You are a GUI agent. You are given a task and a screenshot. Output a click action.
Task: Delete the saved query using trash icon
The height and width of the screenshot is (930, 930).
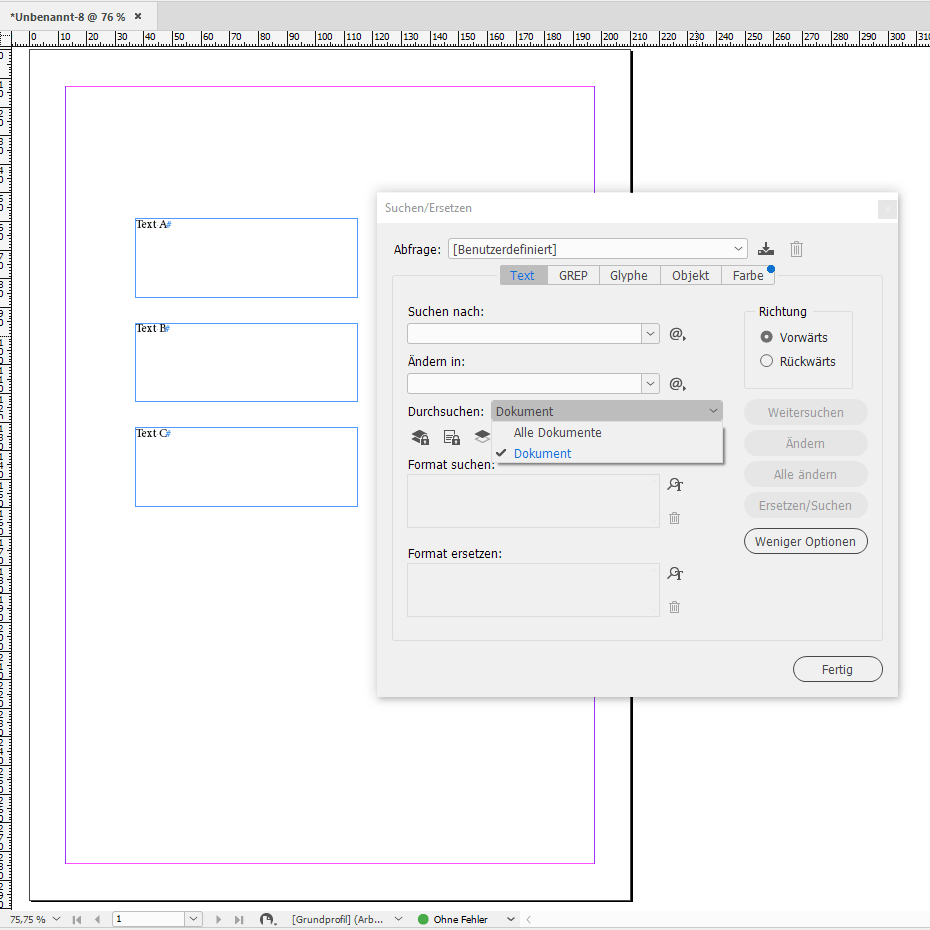point(796,249)
